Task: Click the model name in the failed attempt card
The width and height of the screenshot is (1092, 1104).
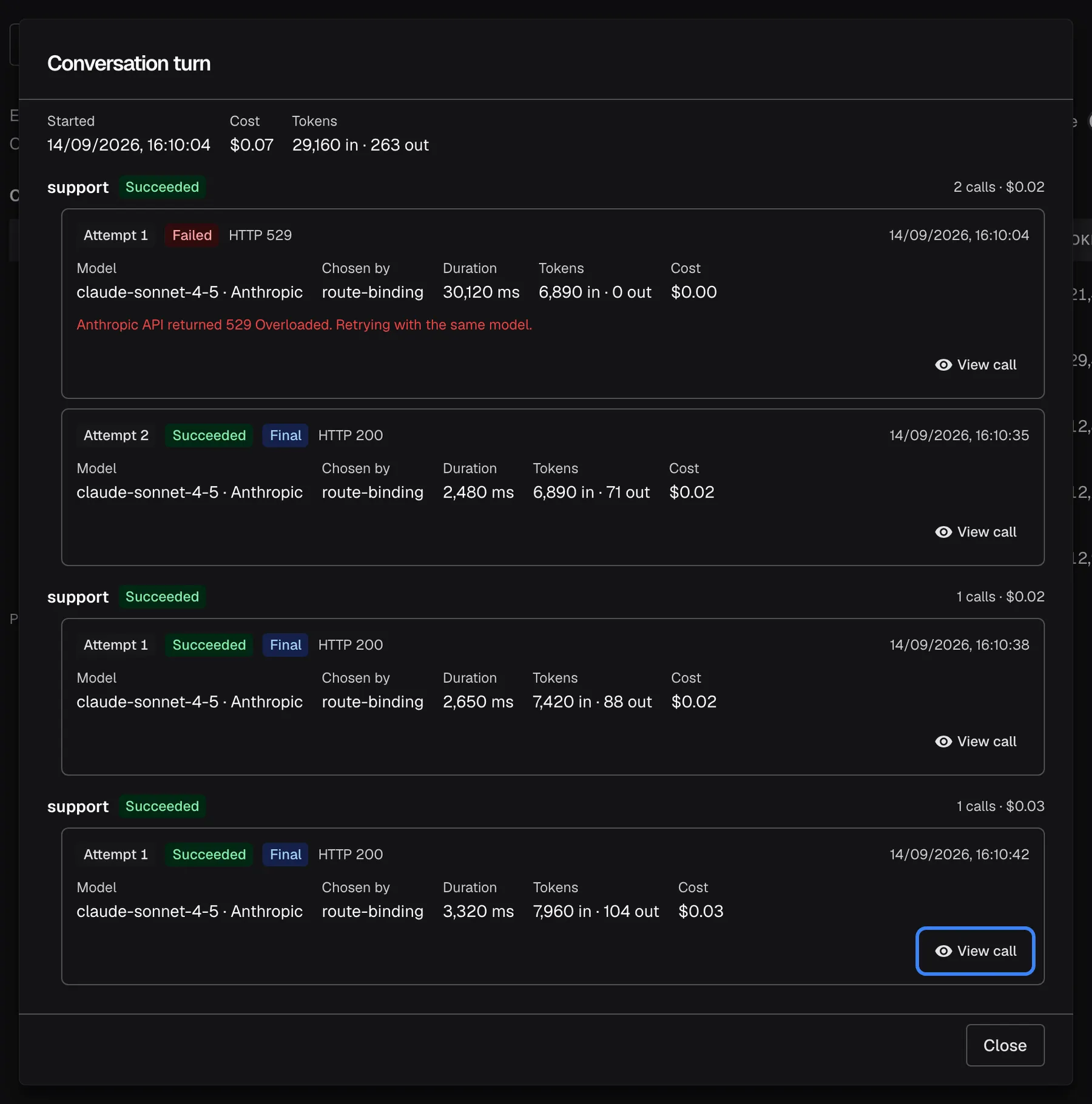Action: click(189, 292)
